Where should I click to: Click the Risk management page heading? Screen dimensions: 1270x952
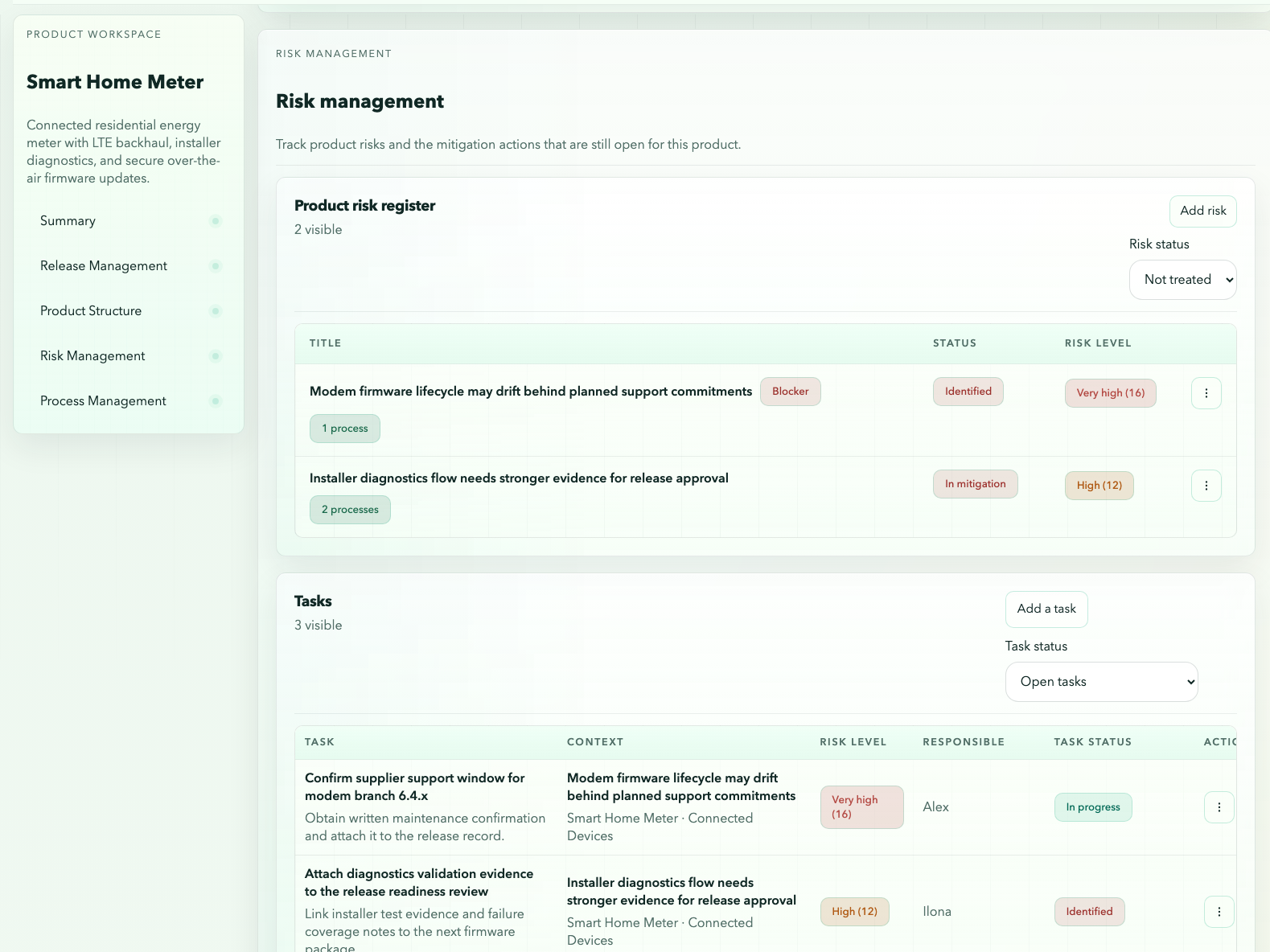(x=360, y=101)
